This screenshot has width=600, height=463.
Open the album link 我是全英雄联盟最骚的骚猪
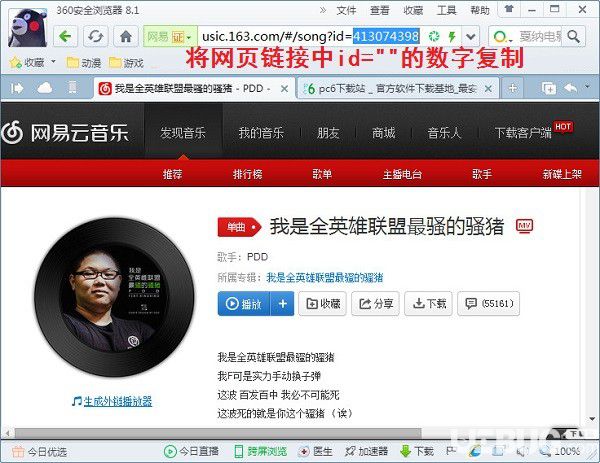(x=324, y=277)
